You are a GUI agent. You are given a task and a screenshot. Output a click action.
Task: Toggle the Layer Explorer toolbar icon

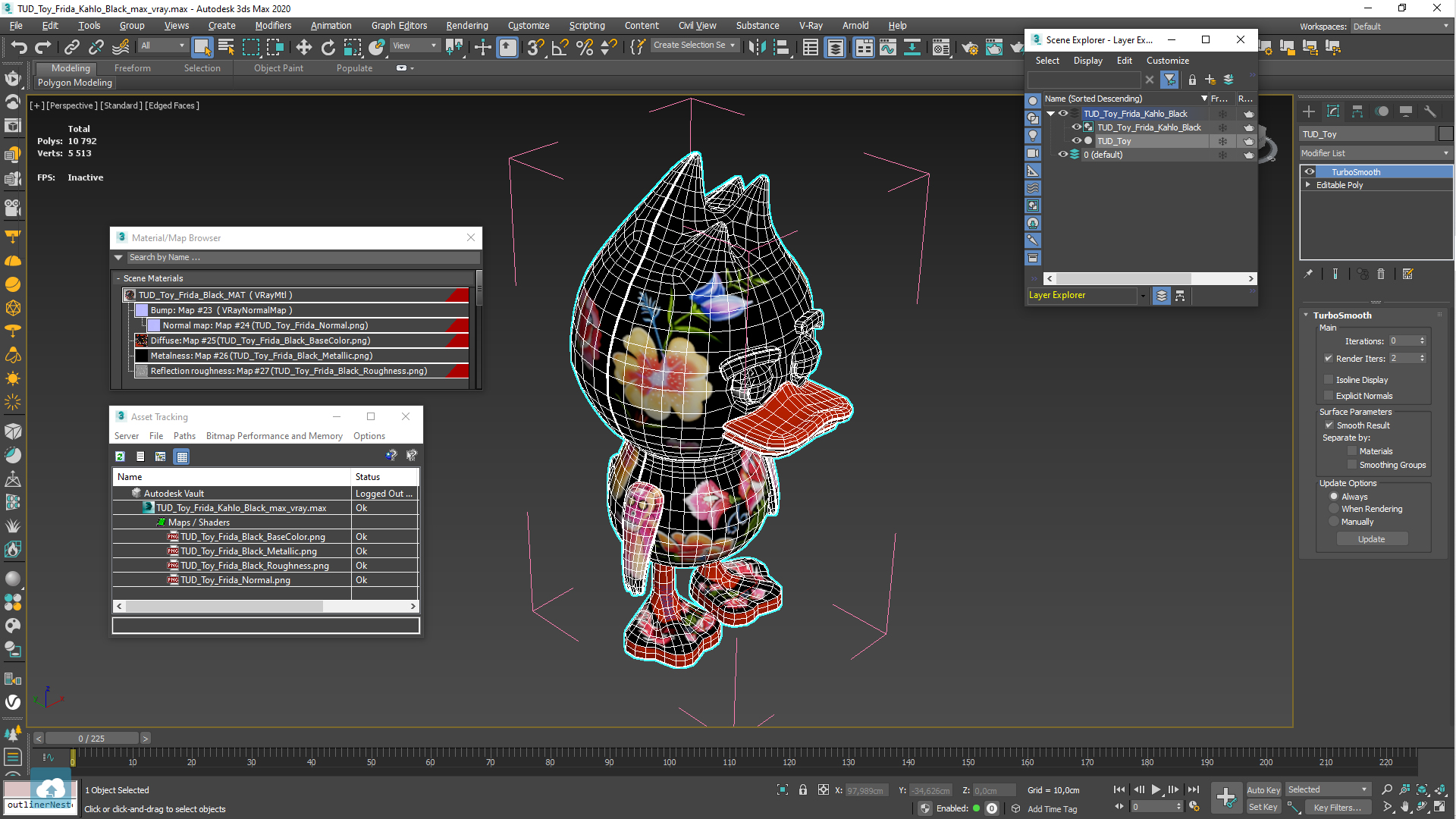click(x=835, y=47)
